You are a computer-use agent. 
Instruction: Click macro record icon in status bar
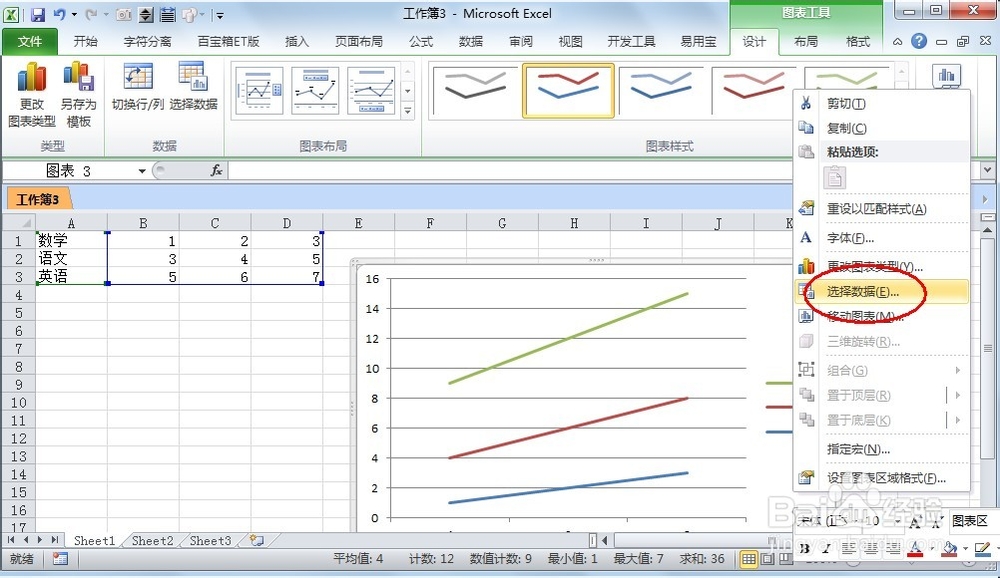point(60,559)
